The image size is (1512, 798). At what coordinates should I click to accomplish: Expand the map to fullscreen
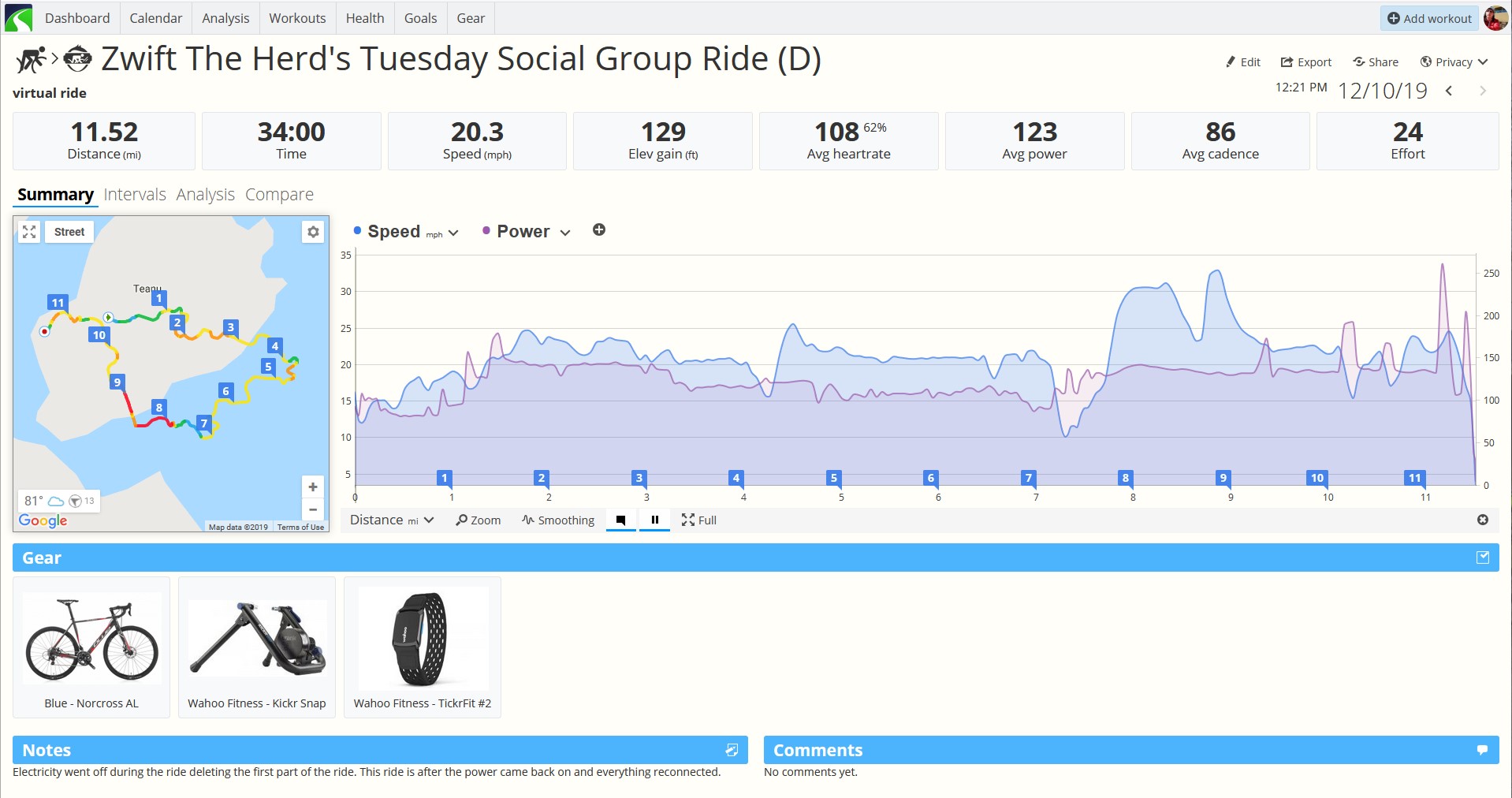[x=29, y=232]
